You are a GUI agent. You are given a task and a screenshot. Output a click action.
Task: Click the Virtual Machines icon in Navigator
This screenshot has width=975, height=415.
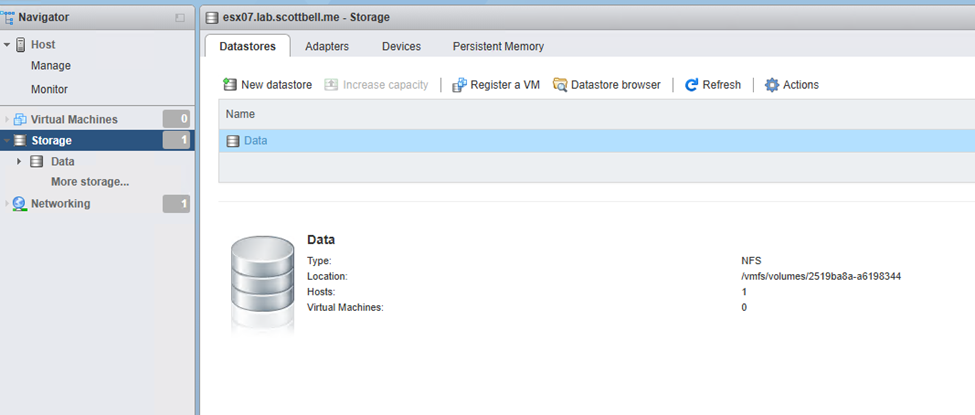pos(20,120)
